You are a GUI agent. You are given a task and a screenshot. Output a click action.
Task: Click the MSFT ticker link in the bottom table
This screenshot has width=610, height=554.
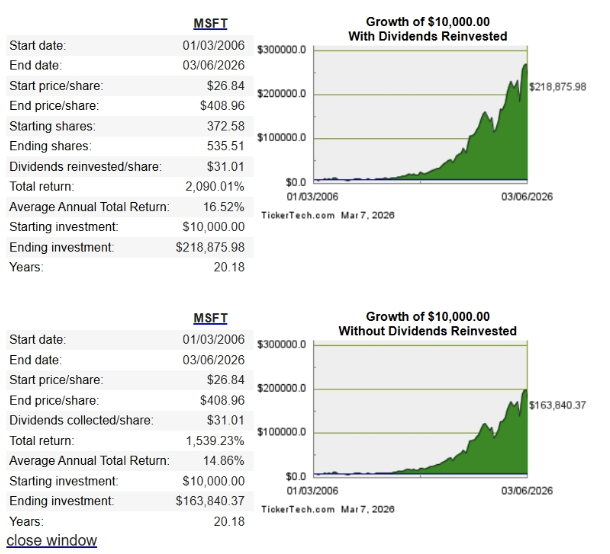coord(208,318)
